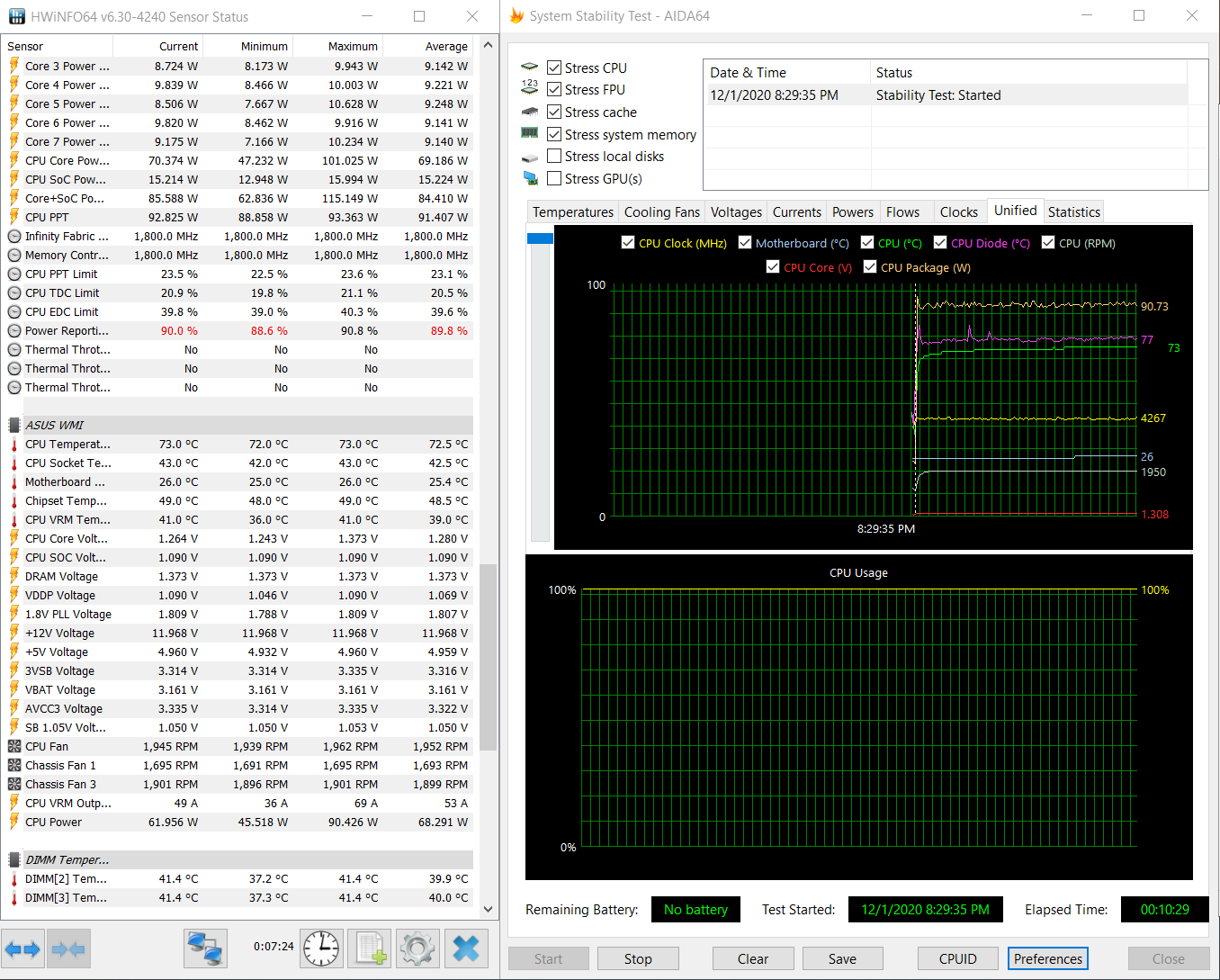Switch to the Temperatures tab
The image size is (1220, 980).
point(572,212)
